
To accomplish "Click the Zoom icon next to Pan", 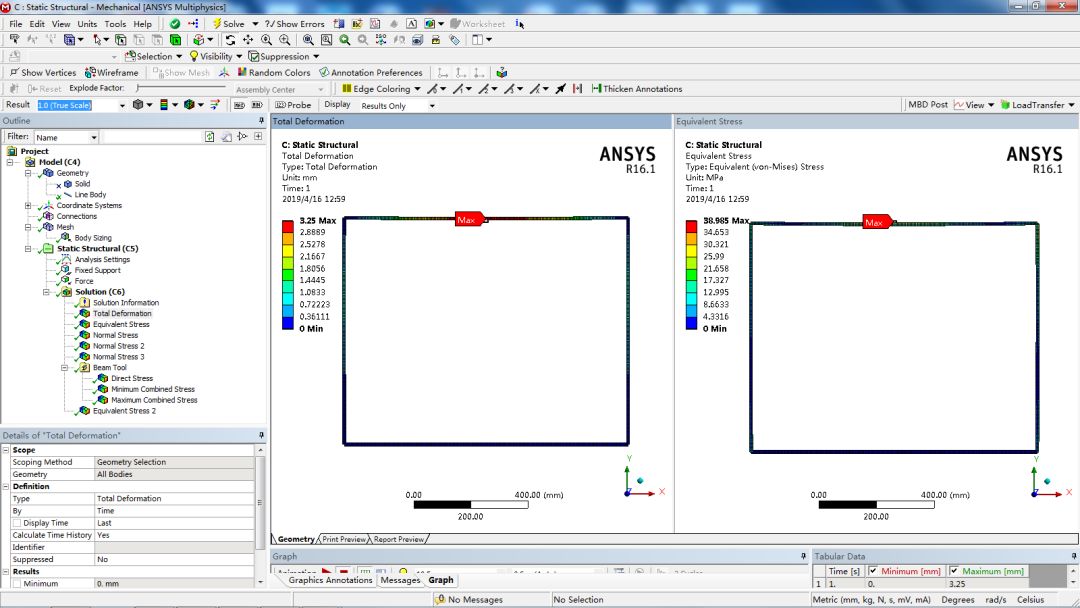I will pos(267,40).
